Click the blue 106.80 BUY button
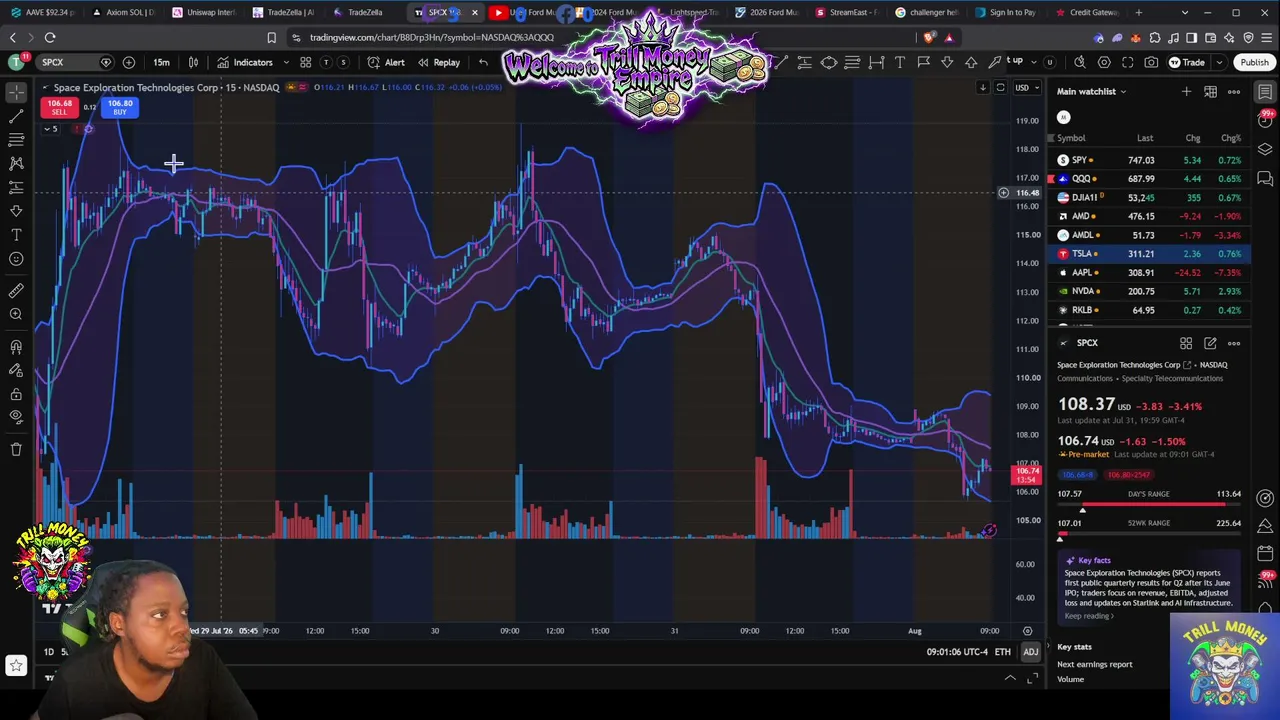 pos(120,107)
